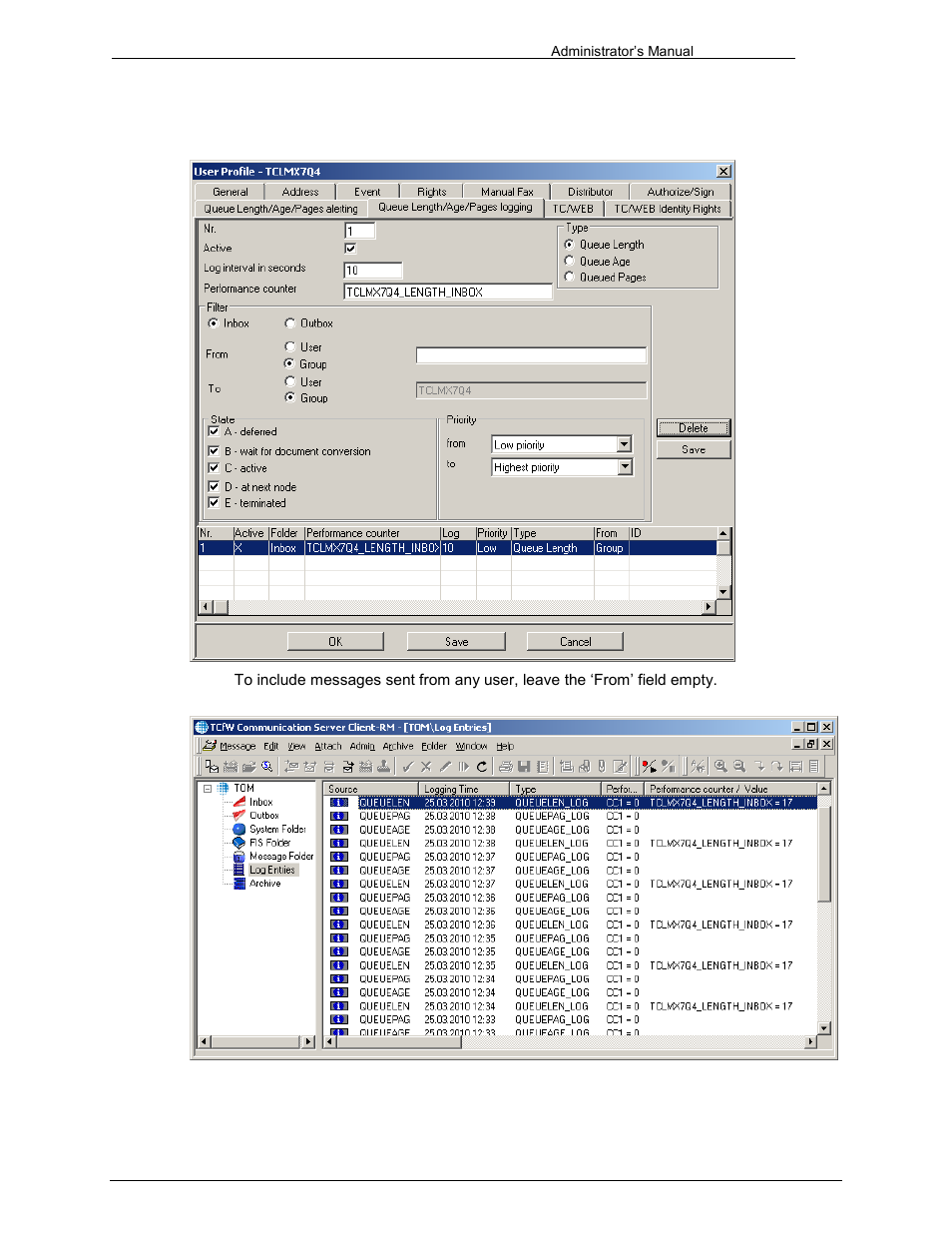952x1233 pixels.
Task: Click the Delete button
Action: click(694, 428)
